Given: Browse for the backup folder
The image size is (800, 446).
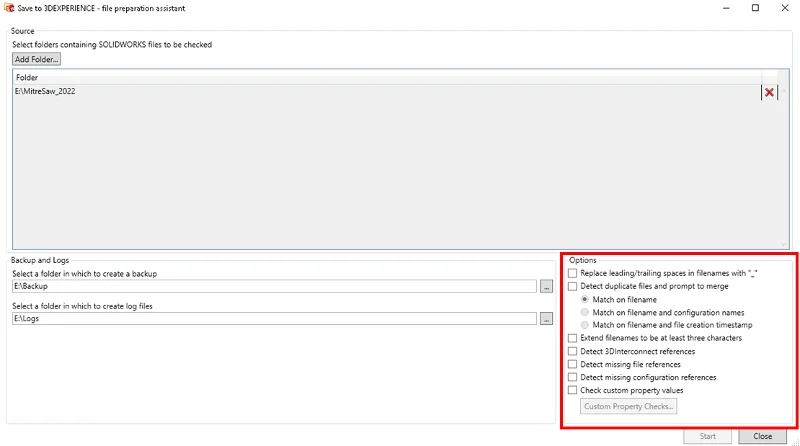Looking at the screenshot, I should pyautogui.click(x=546, y=286).
